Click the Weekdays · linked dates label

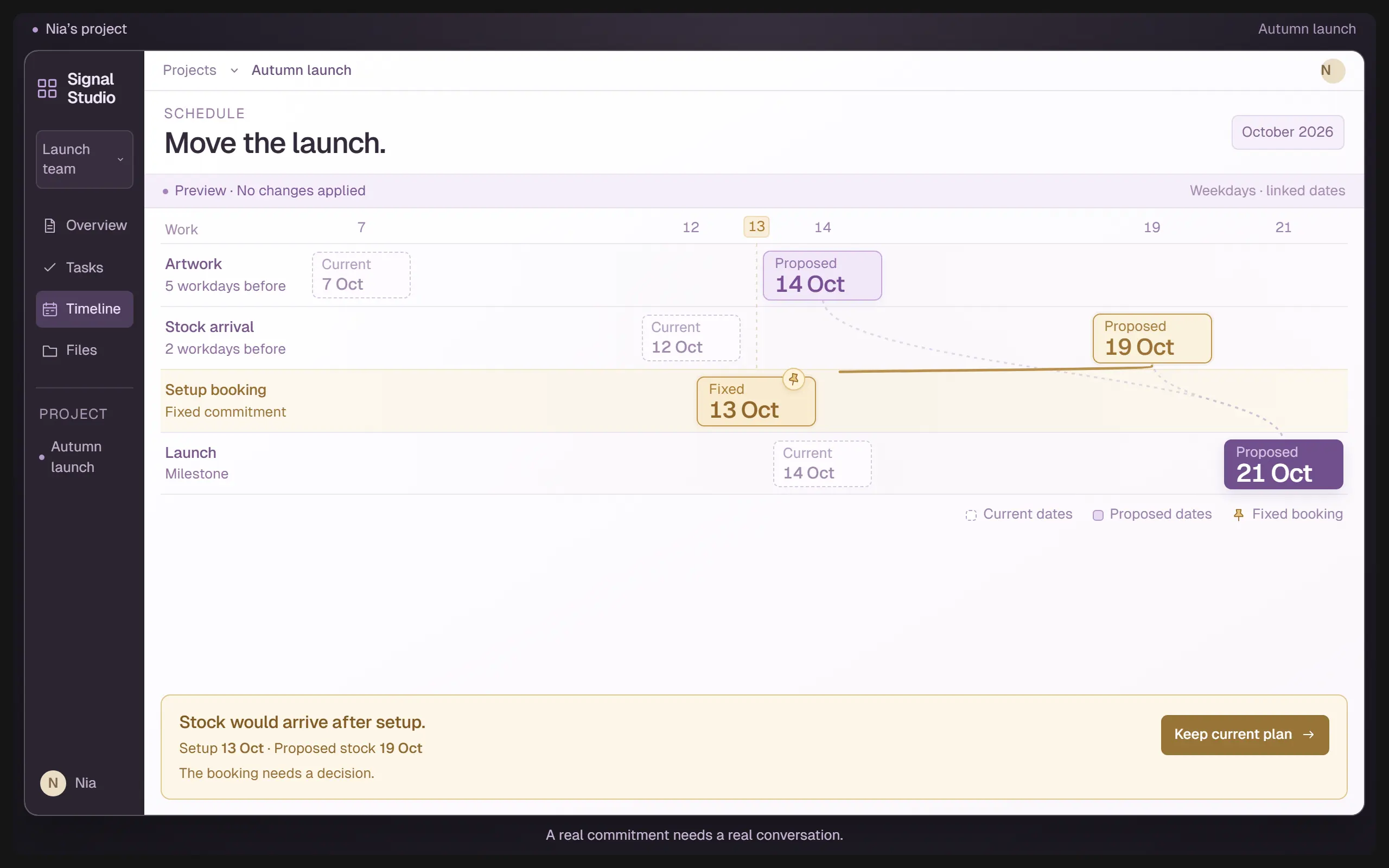(1267, 190)
